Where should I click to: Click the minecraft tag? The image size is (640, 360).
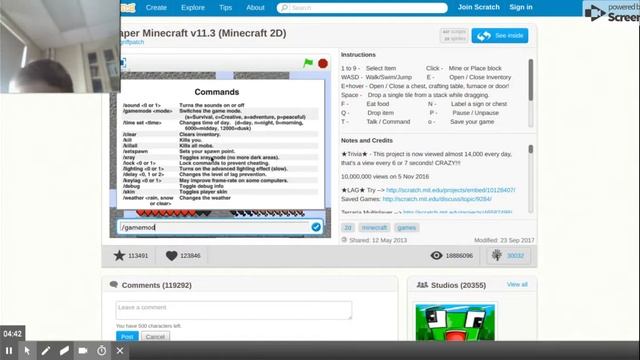point(374,228)
